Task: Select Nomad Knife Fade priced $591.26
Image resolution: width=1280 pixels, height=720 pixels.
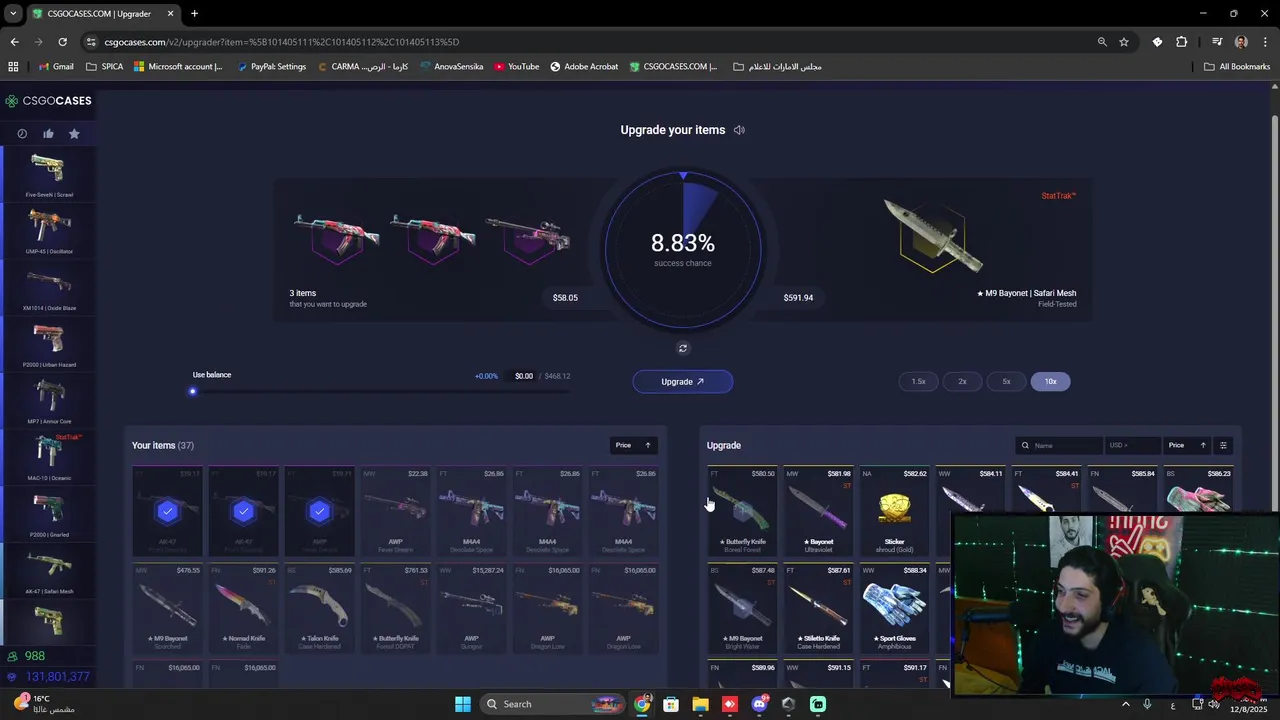Action: [243, 608]
